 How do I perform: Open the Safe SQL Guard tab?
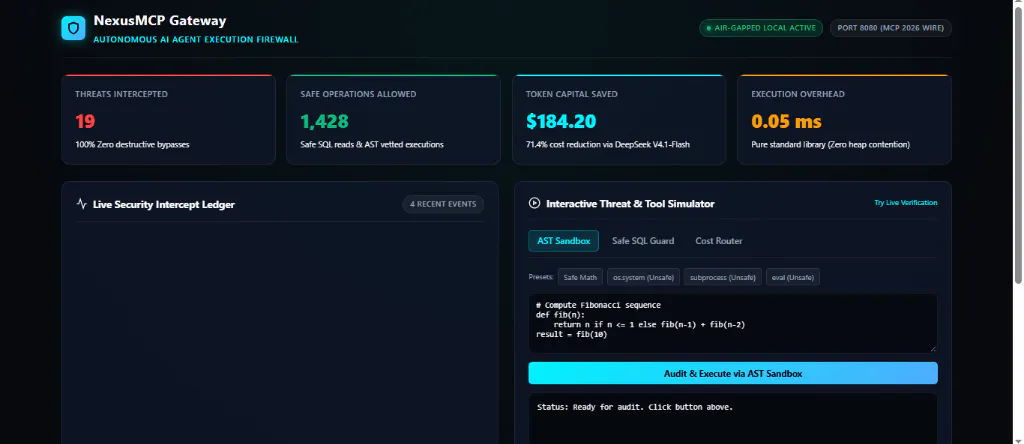pos(643,241)
